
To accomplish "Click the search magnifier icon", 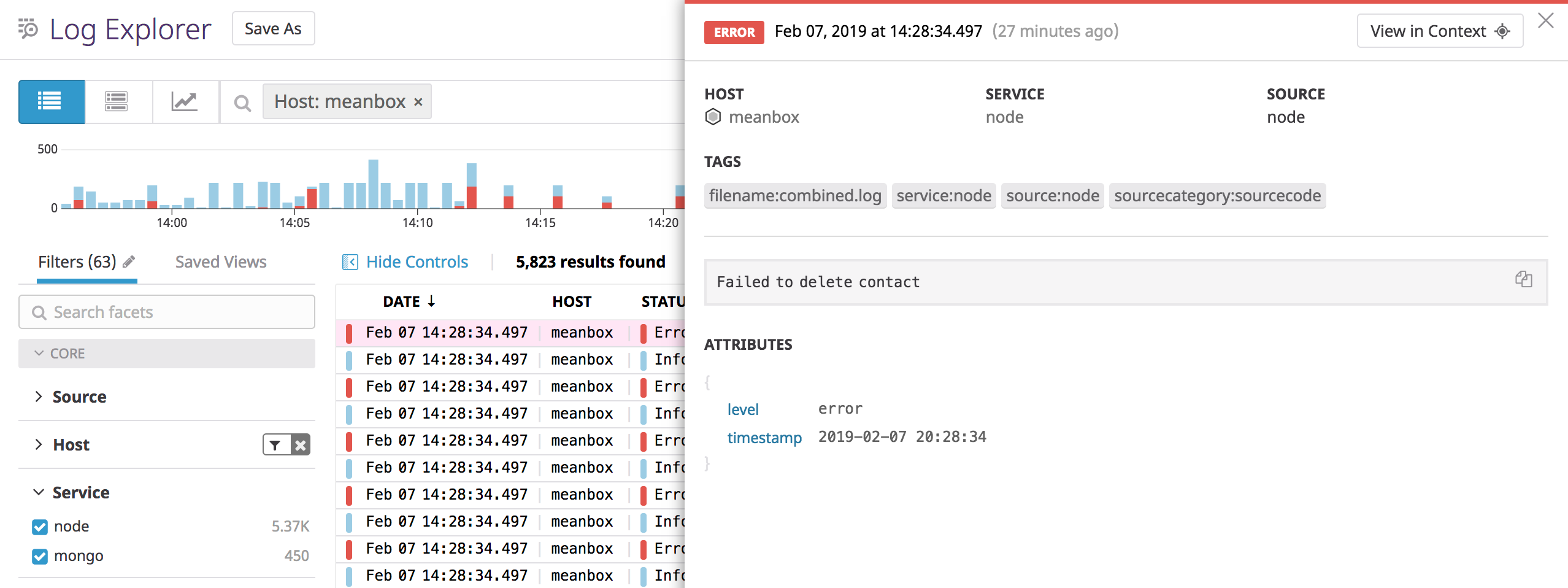I will [242, 103].
